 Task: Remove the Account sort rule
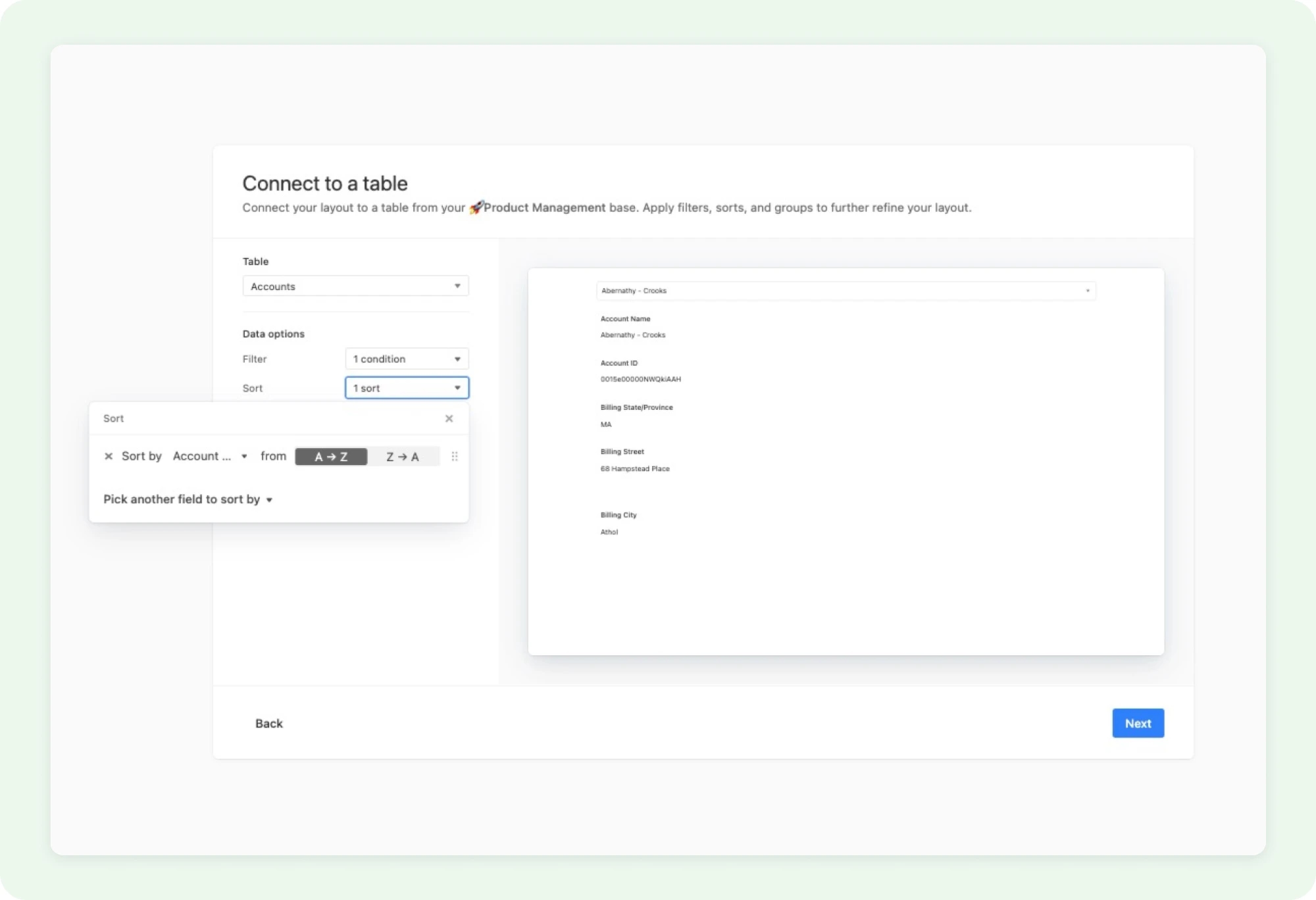click(109, 456)
